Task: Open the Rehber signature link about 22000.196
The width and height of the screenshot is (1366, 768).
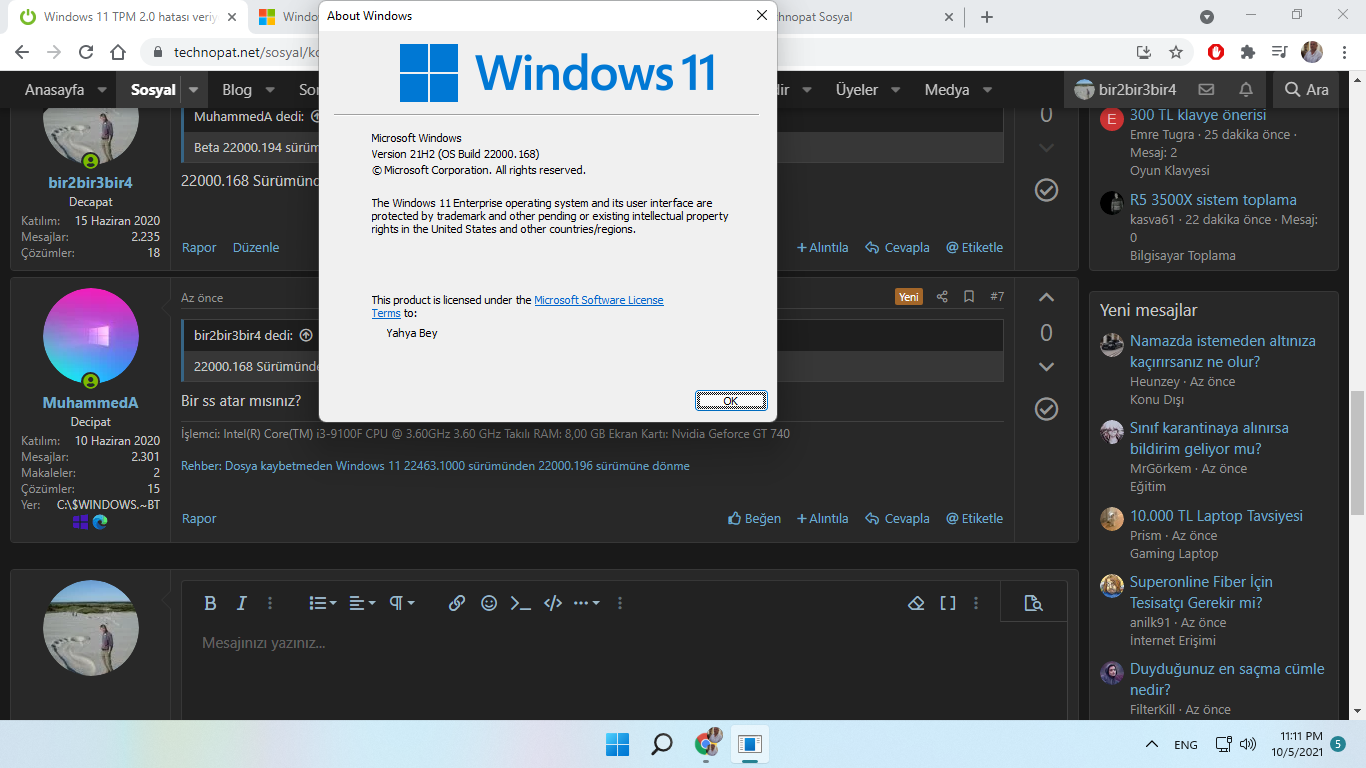Action: pyautogui.click(x=435, y=466)
